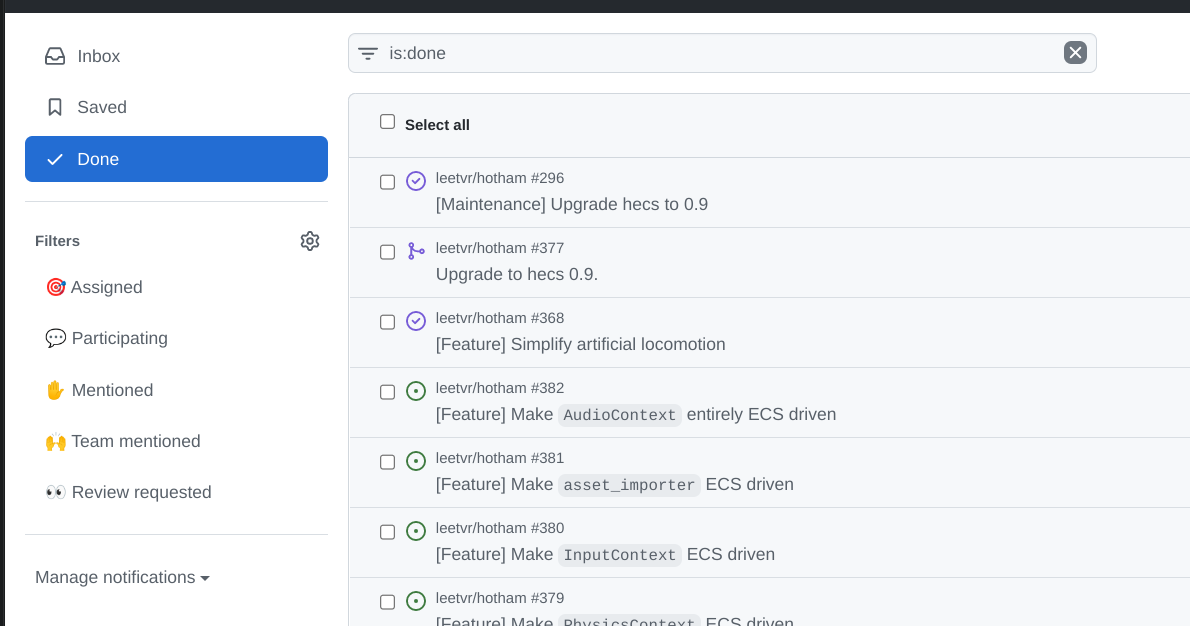The height and width of the screenshot is (626, 1190).
Task: Focus the is:done filter input field
Action: [721, 53]
